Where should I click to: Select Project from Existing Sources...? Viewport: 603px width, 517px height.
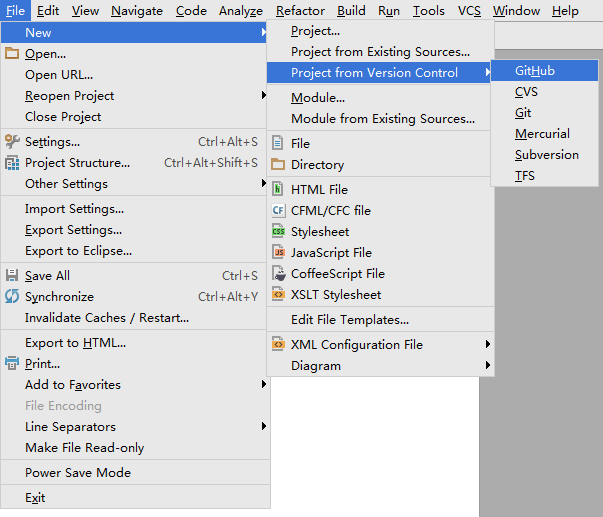pos(380,52)
